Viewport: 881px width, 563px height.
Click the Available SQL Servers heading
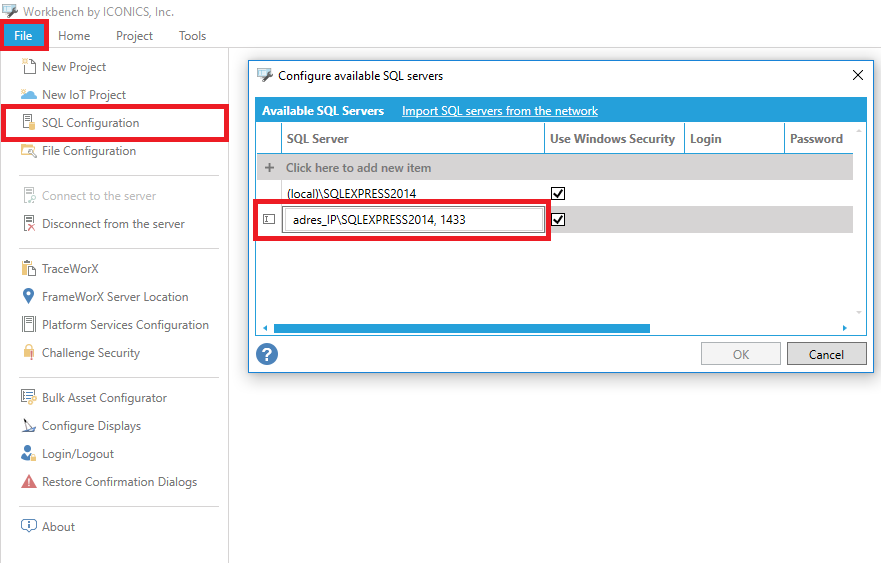[323, 111]
